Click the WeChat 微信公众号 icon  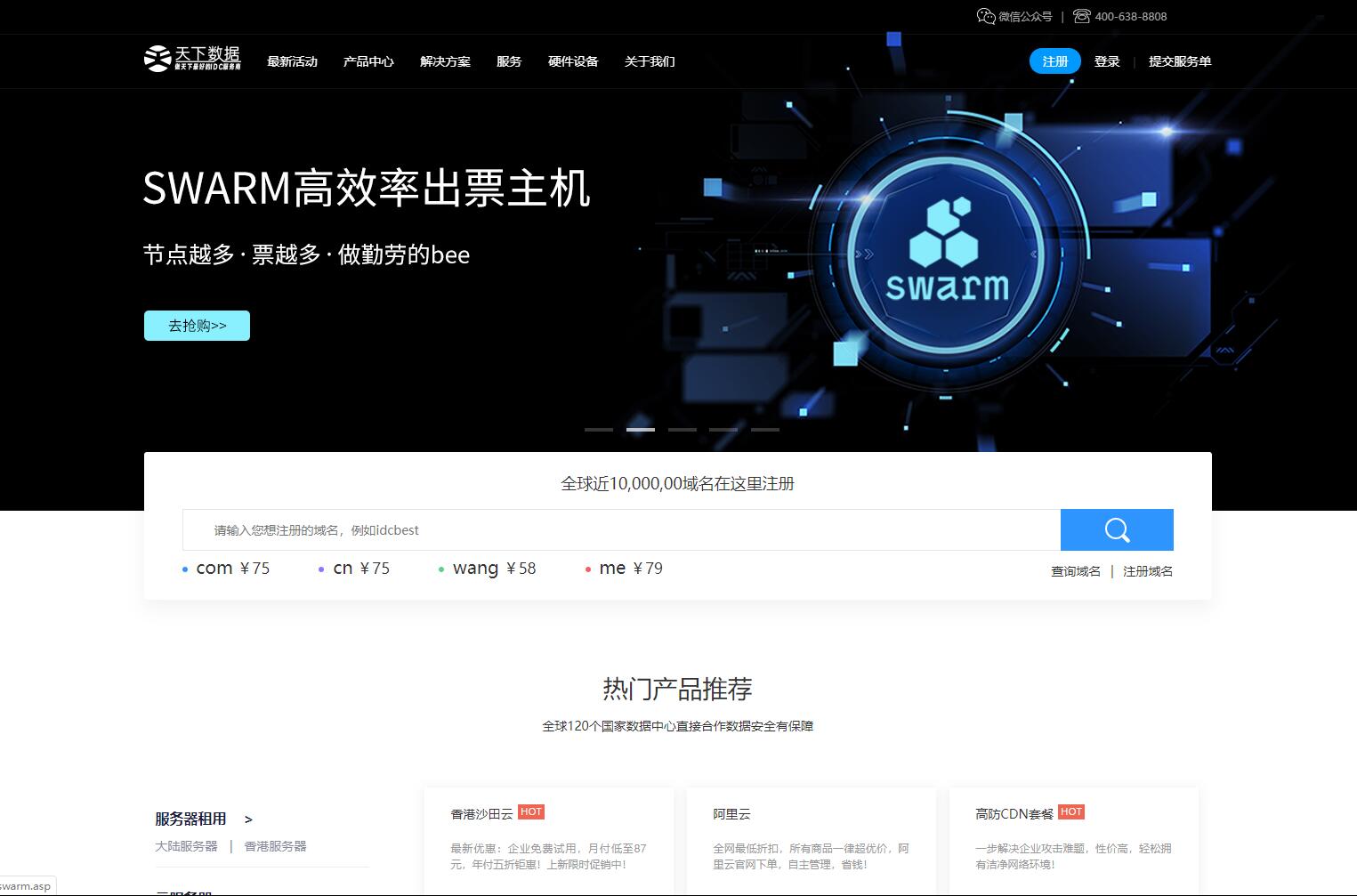pyautogui.click(x=986, y=16)
